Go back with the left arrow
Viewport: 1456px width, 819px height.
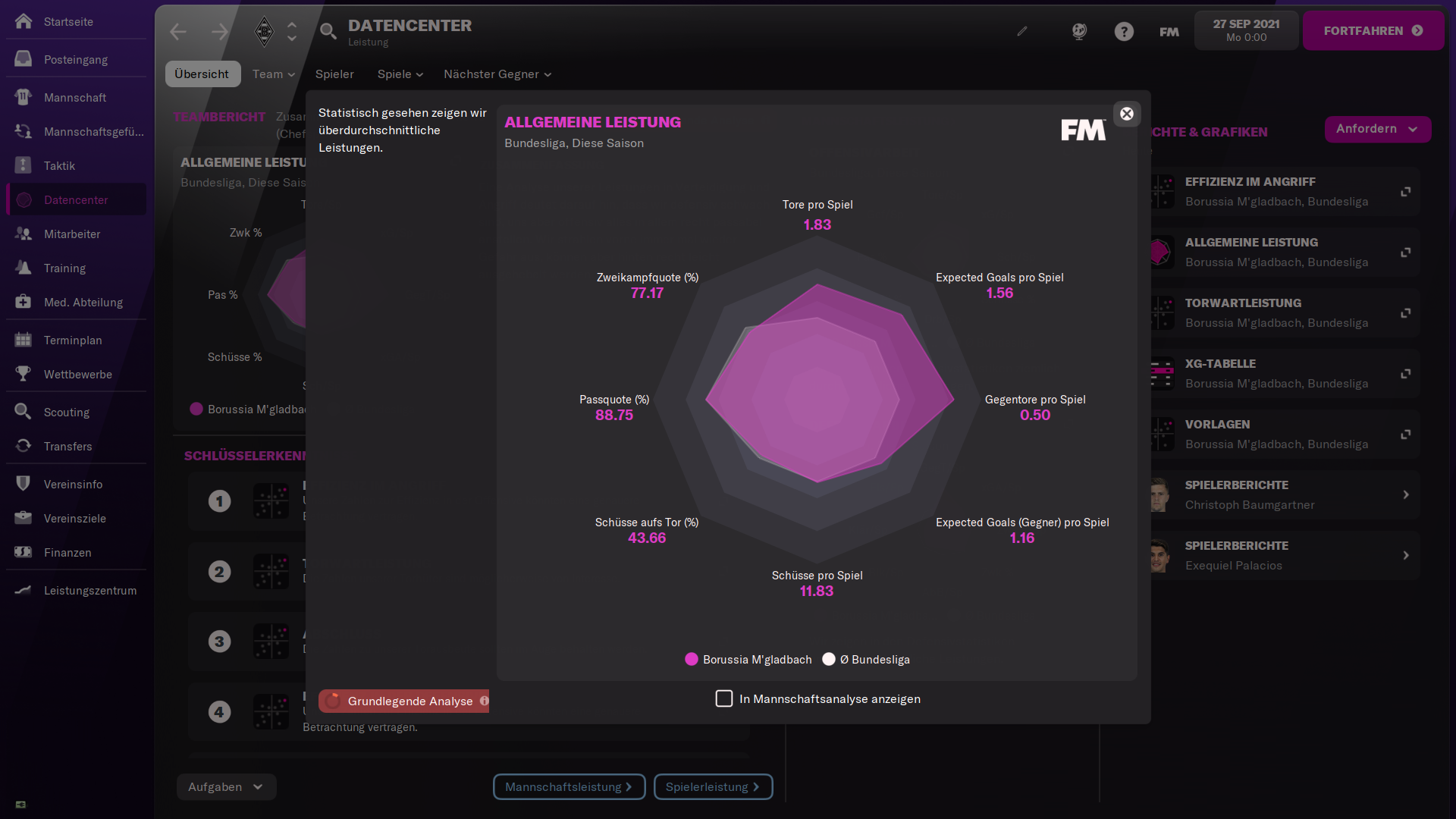[178, 31]
